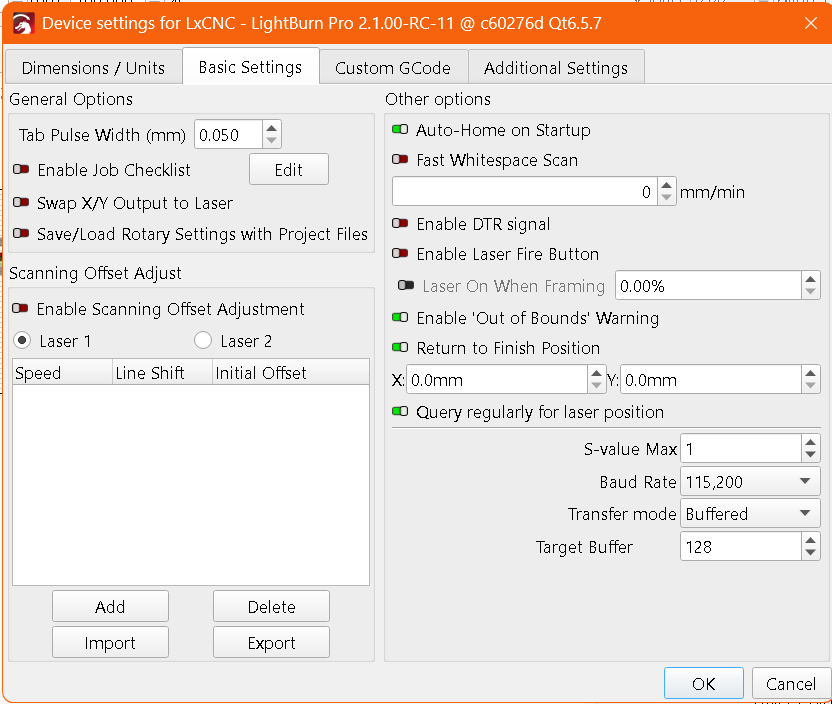This screenshot has height=704, width=832.
Task: Toggle Return to Finish Position
Action: click(400, 347)
